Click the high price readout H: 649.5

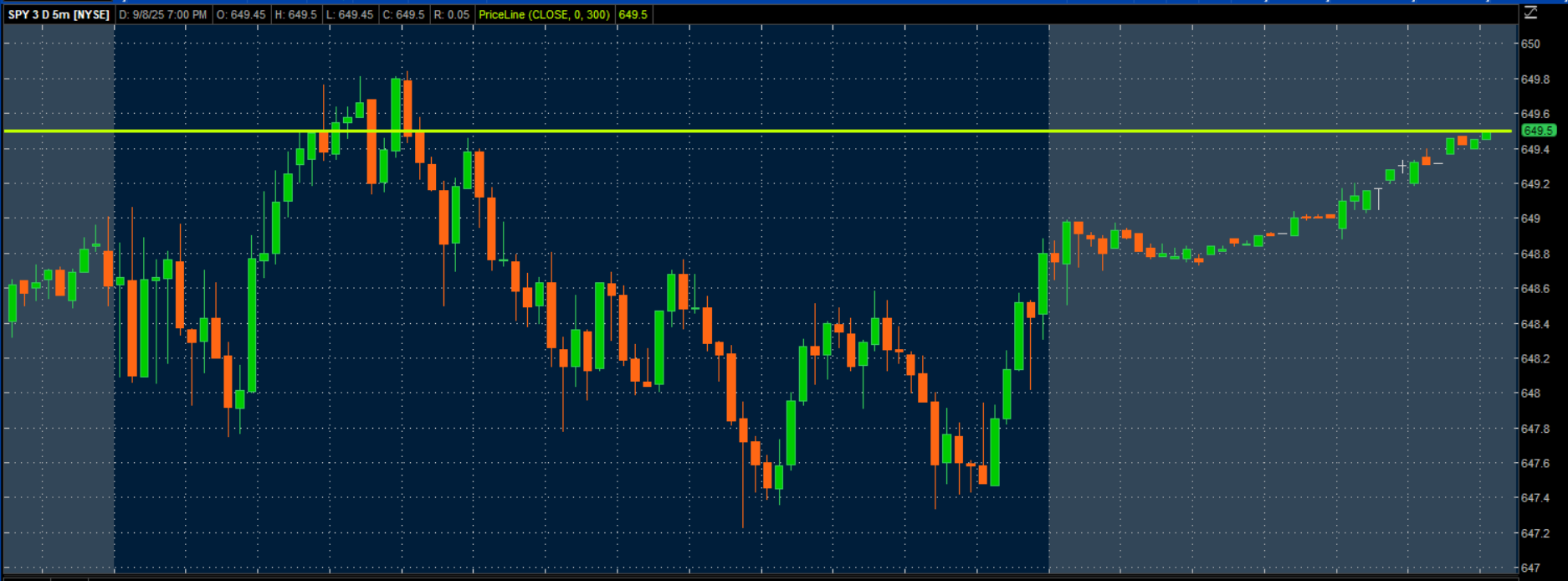(x=296, y=15)
